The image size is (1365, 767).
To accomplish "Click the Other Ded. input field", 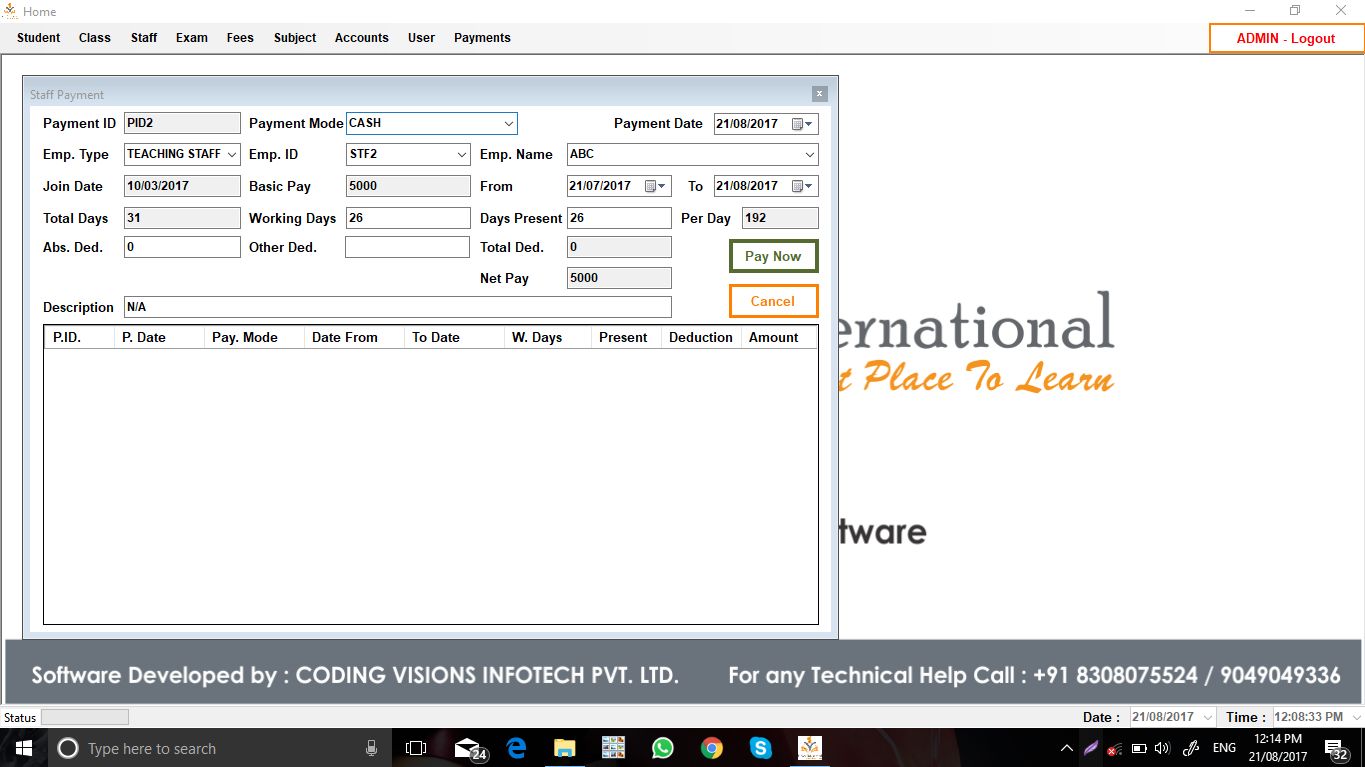I will point(407,247).
